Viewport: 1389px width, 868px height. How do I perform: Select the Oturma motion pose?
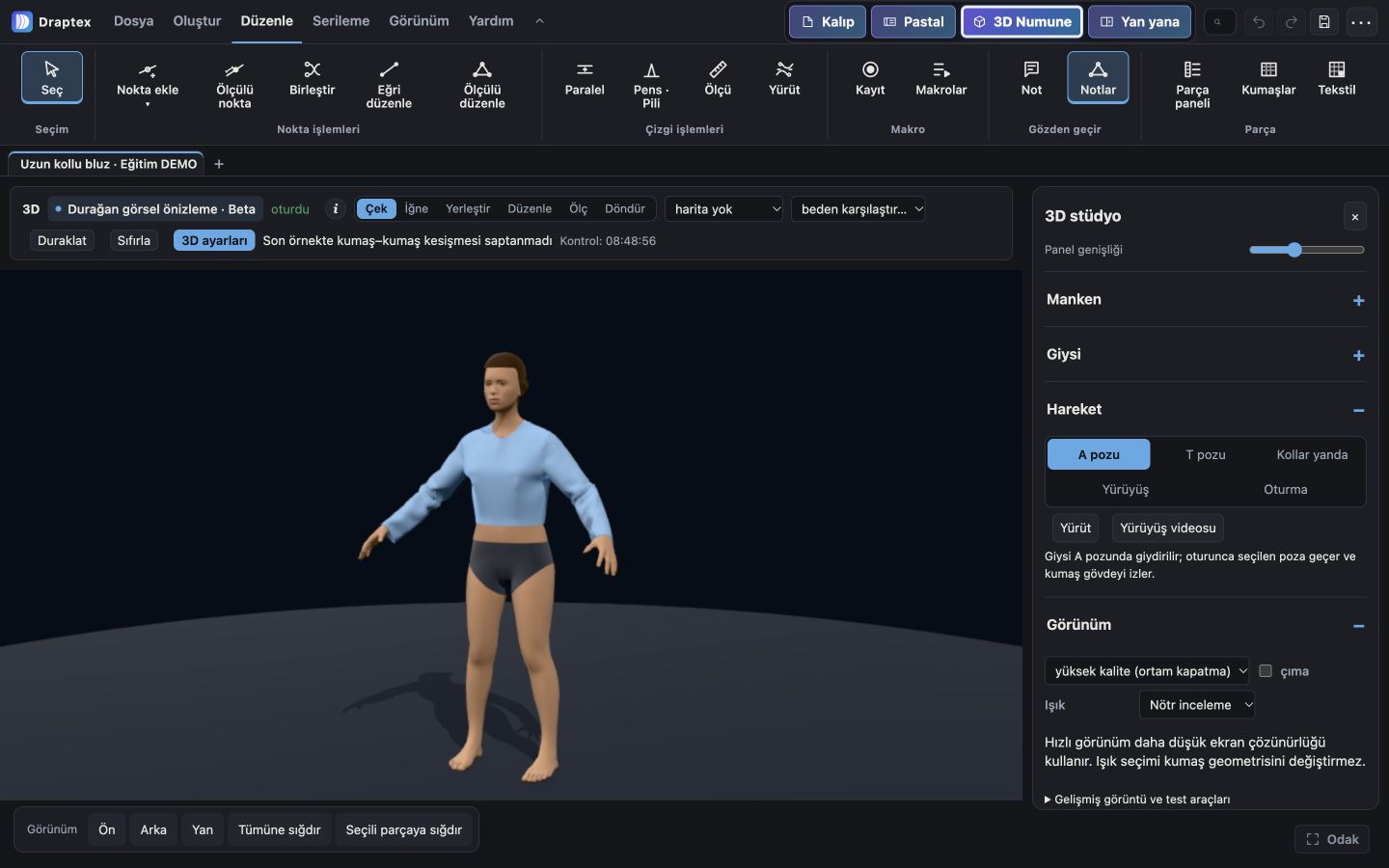point(1285,489)
